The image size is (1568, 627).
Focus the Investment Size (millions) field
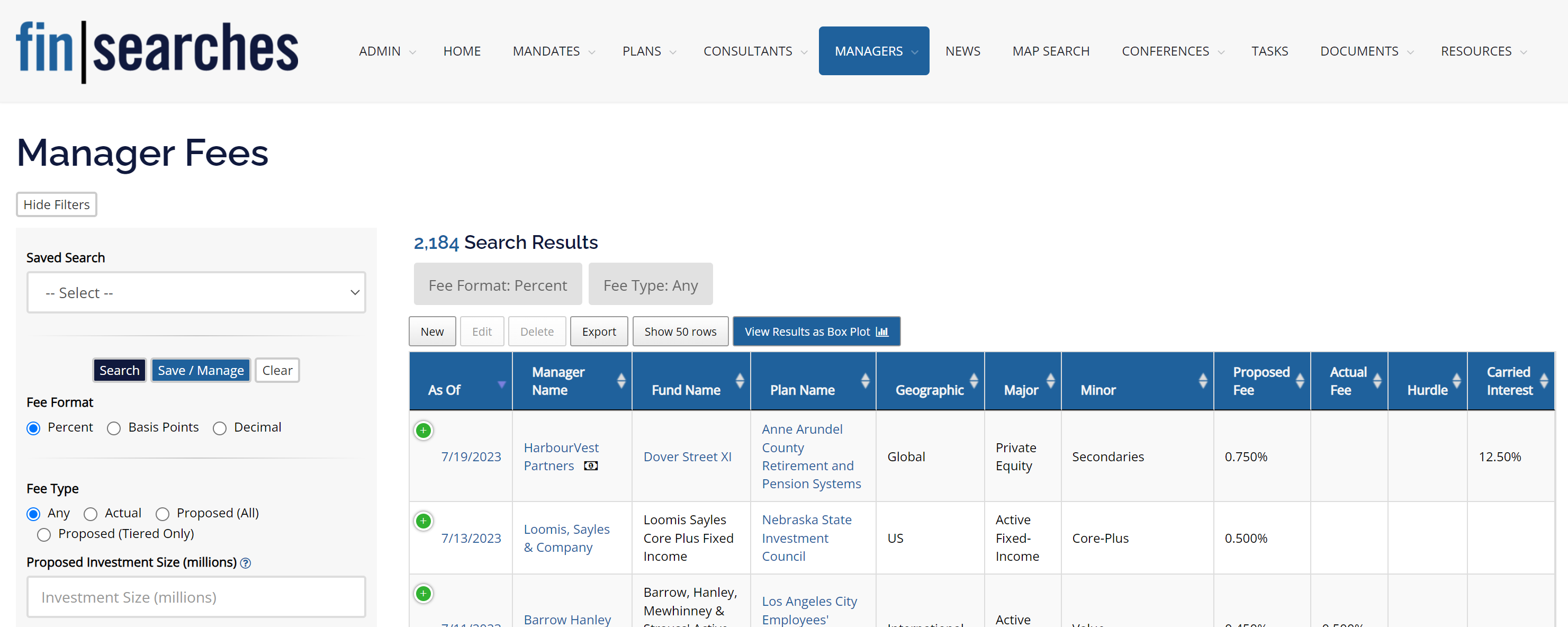point(196,597)
